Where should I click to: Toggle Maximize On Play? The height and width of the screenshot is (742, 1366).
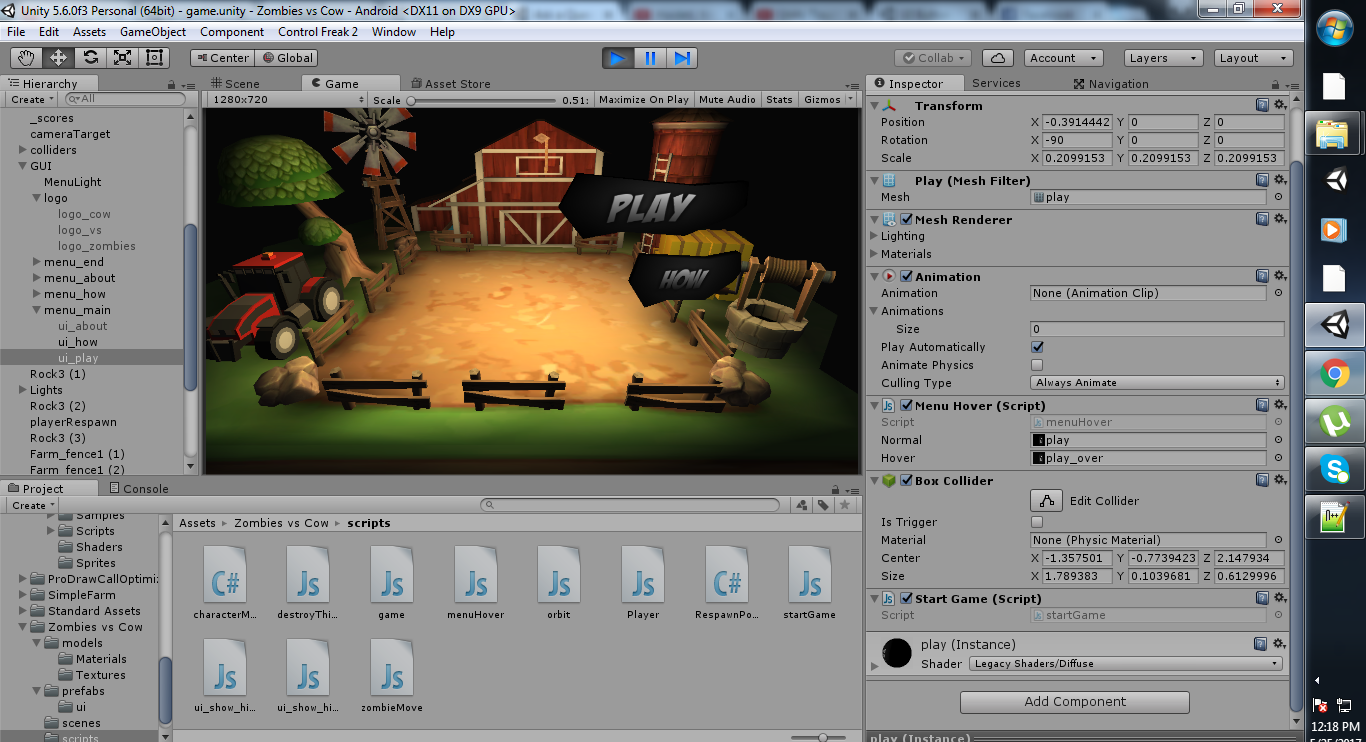click(x=644, y=100)
